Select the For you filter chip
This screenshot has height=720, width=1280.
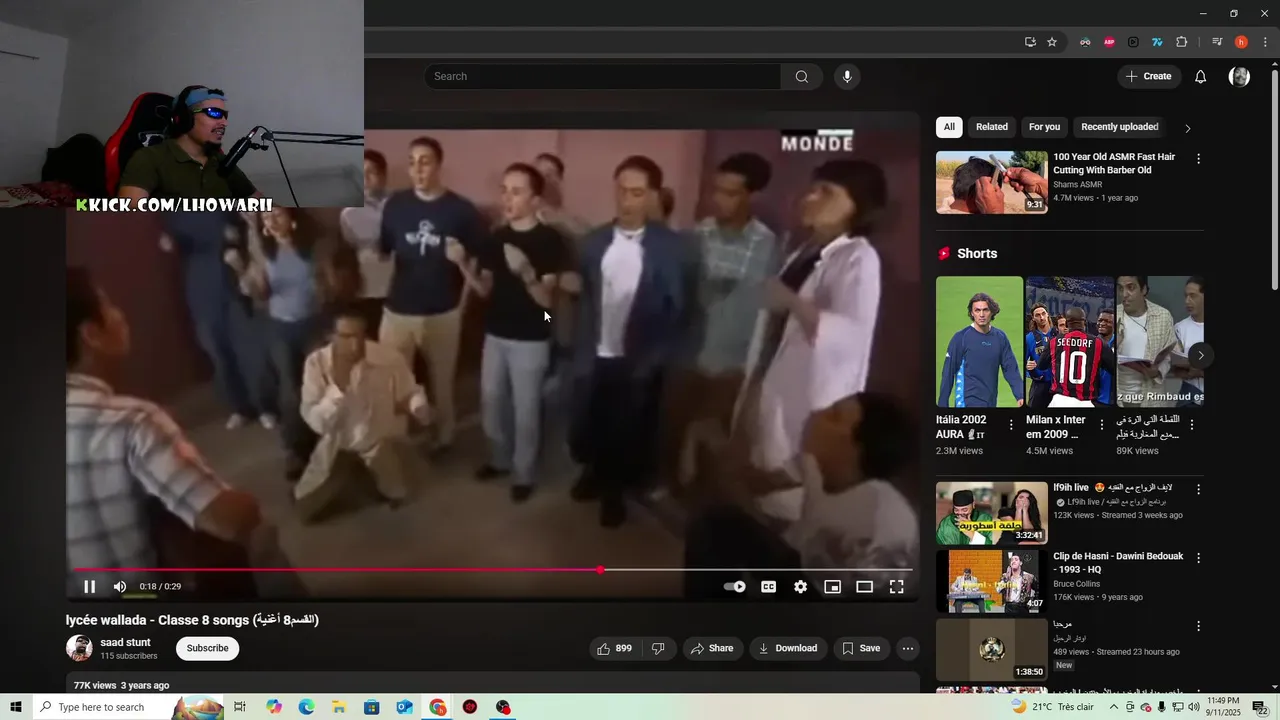tap(1044, 127)
